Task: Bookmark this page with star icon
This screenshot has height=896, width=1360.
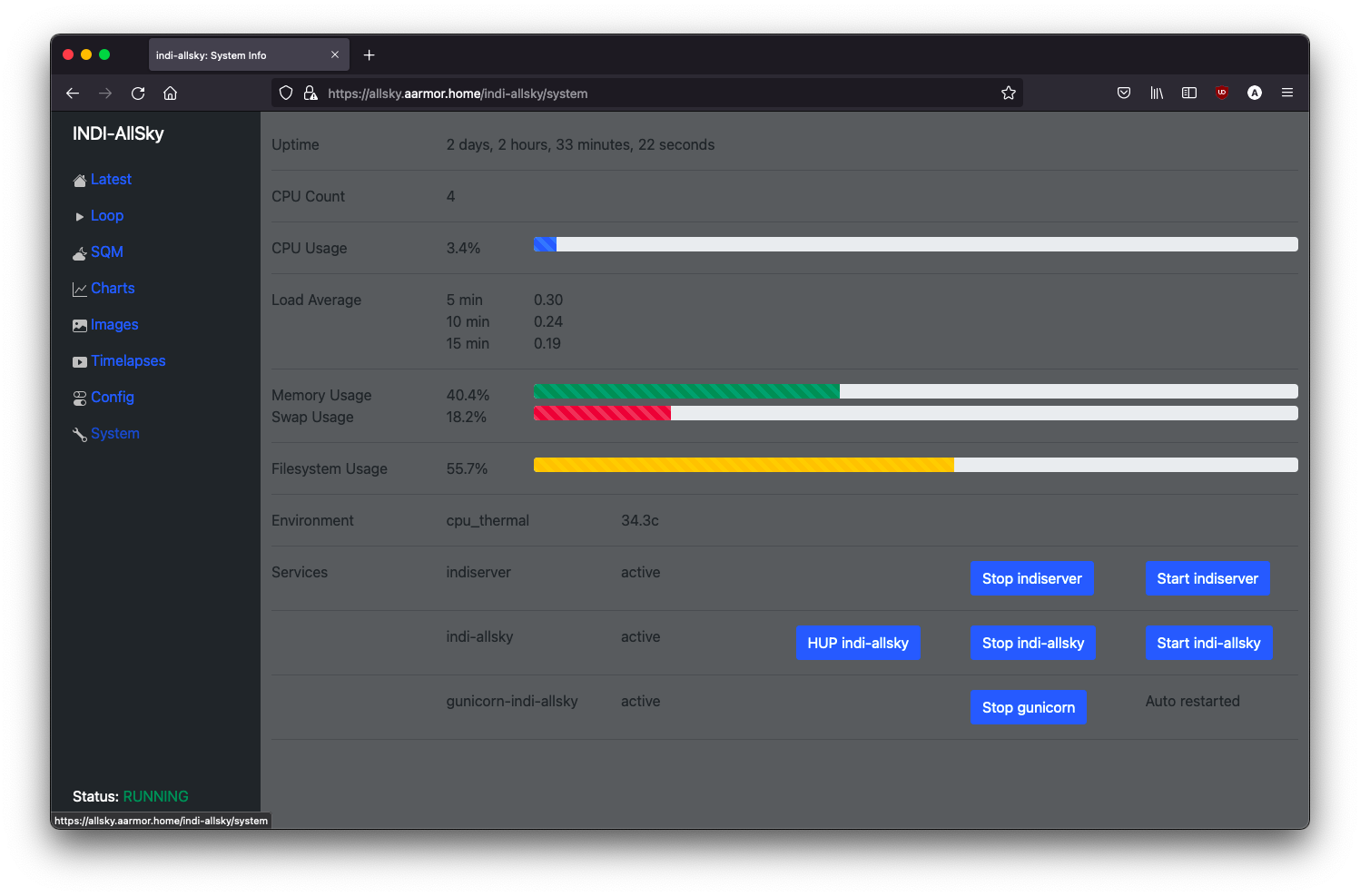Action: click(1008, 93)
